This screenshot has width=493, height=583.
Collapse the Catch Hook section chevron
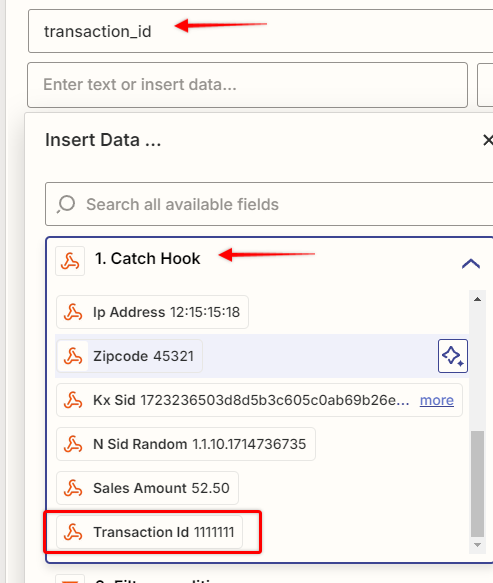[x=470, y=263]
